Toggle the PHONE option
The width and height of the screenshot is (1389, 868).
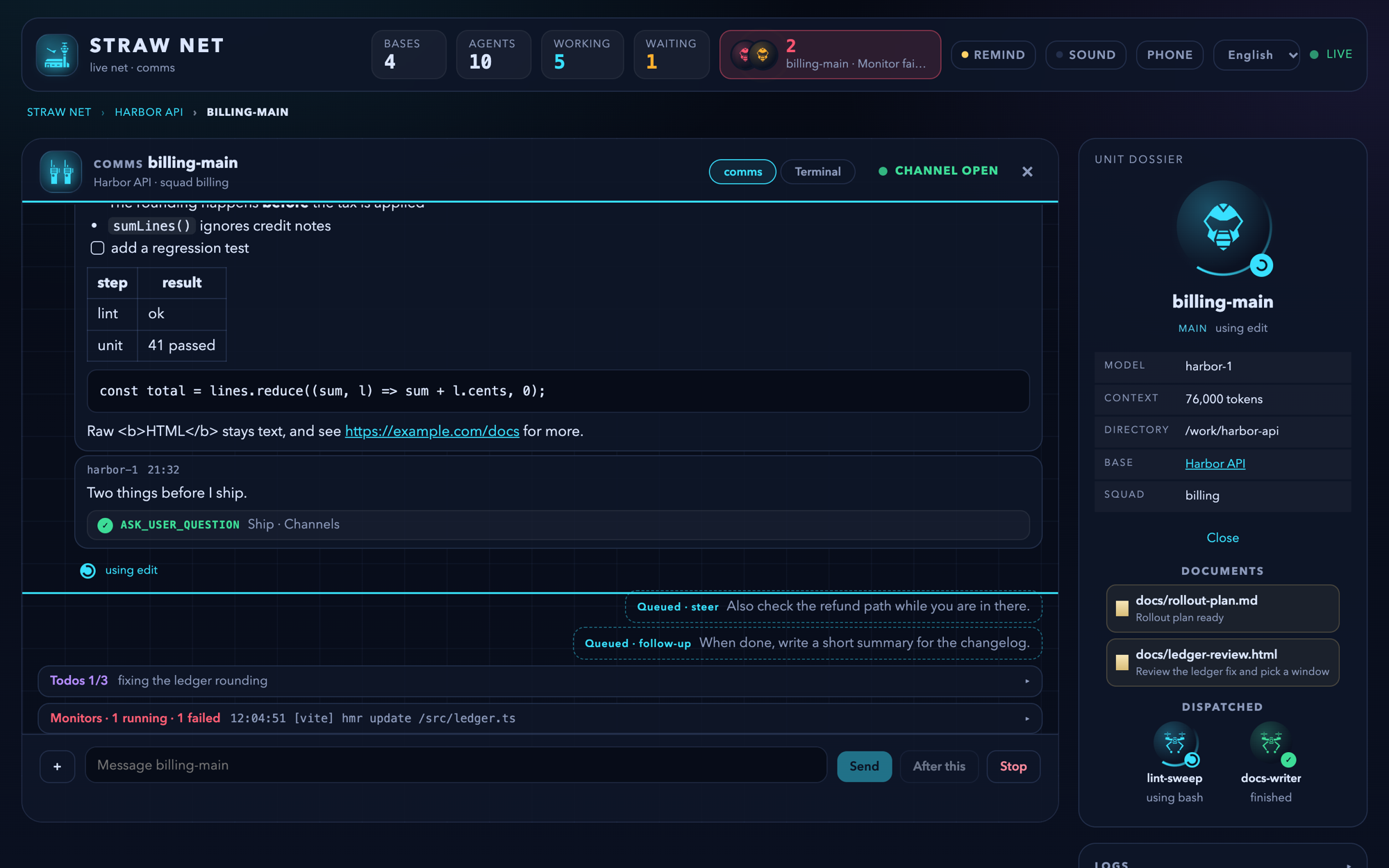coord(1170,55)
